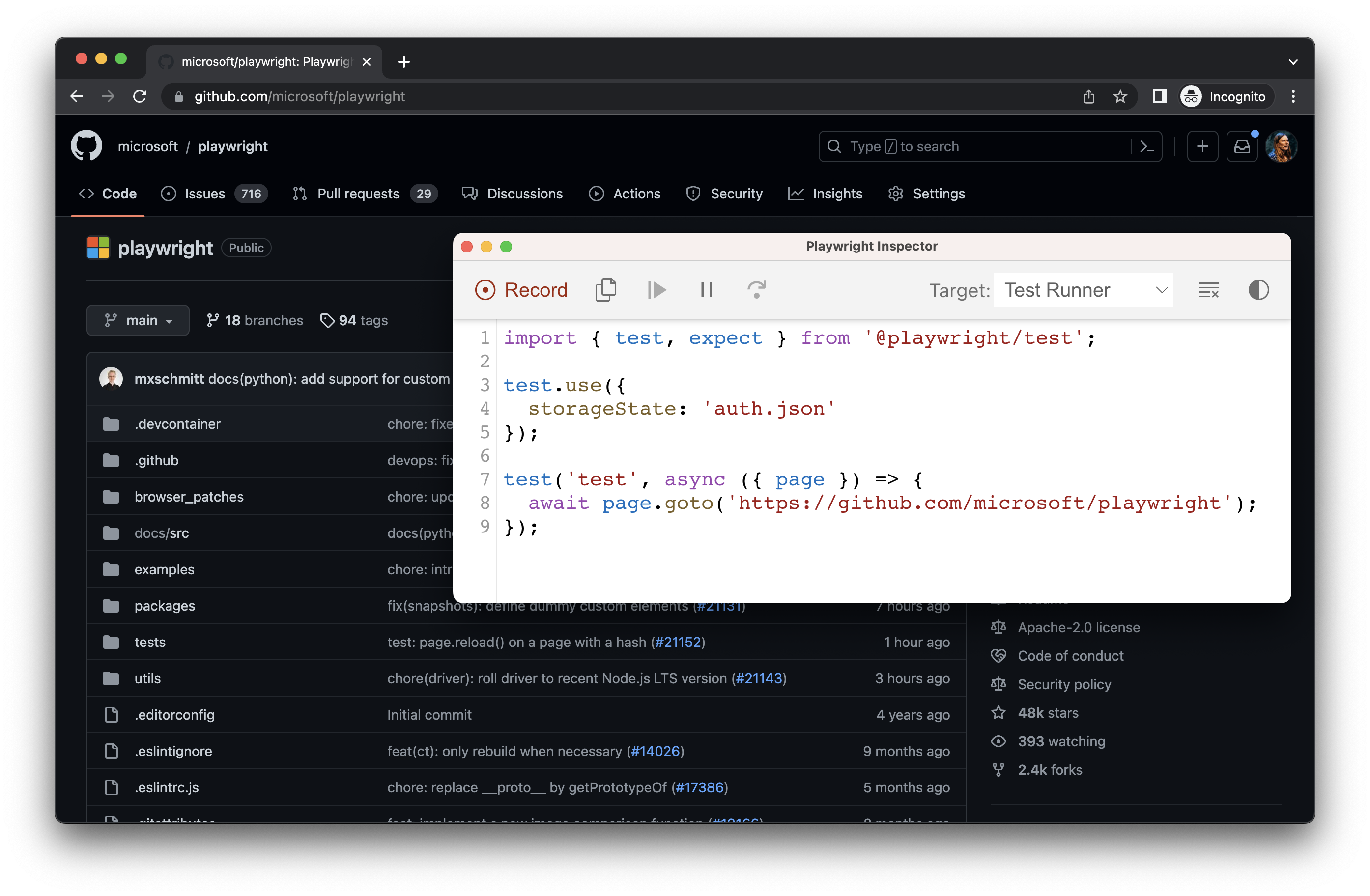Switch to the Issues tab
The height and width of the screenshot is (896, 1370).
(x=214, y=194)
